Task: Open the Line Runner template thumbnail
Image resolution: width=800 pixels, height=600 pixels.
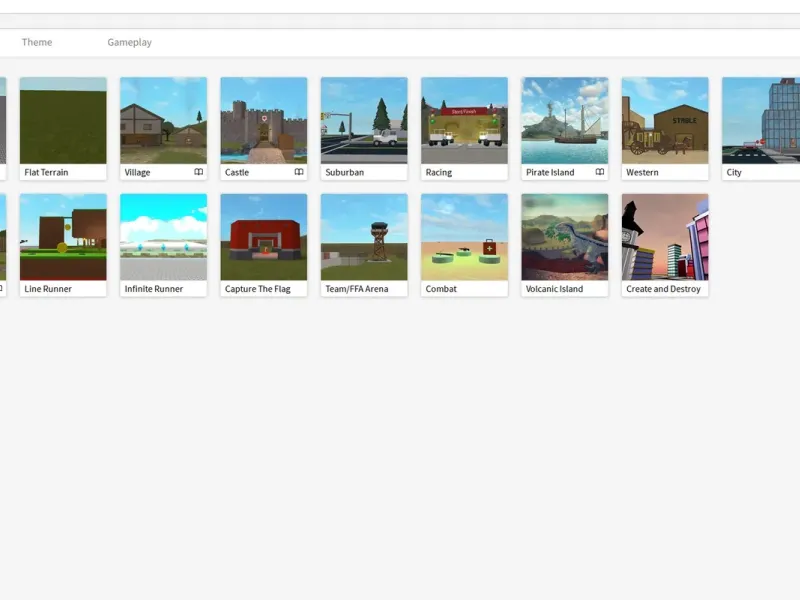Action: pos(63,237)
